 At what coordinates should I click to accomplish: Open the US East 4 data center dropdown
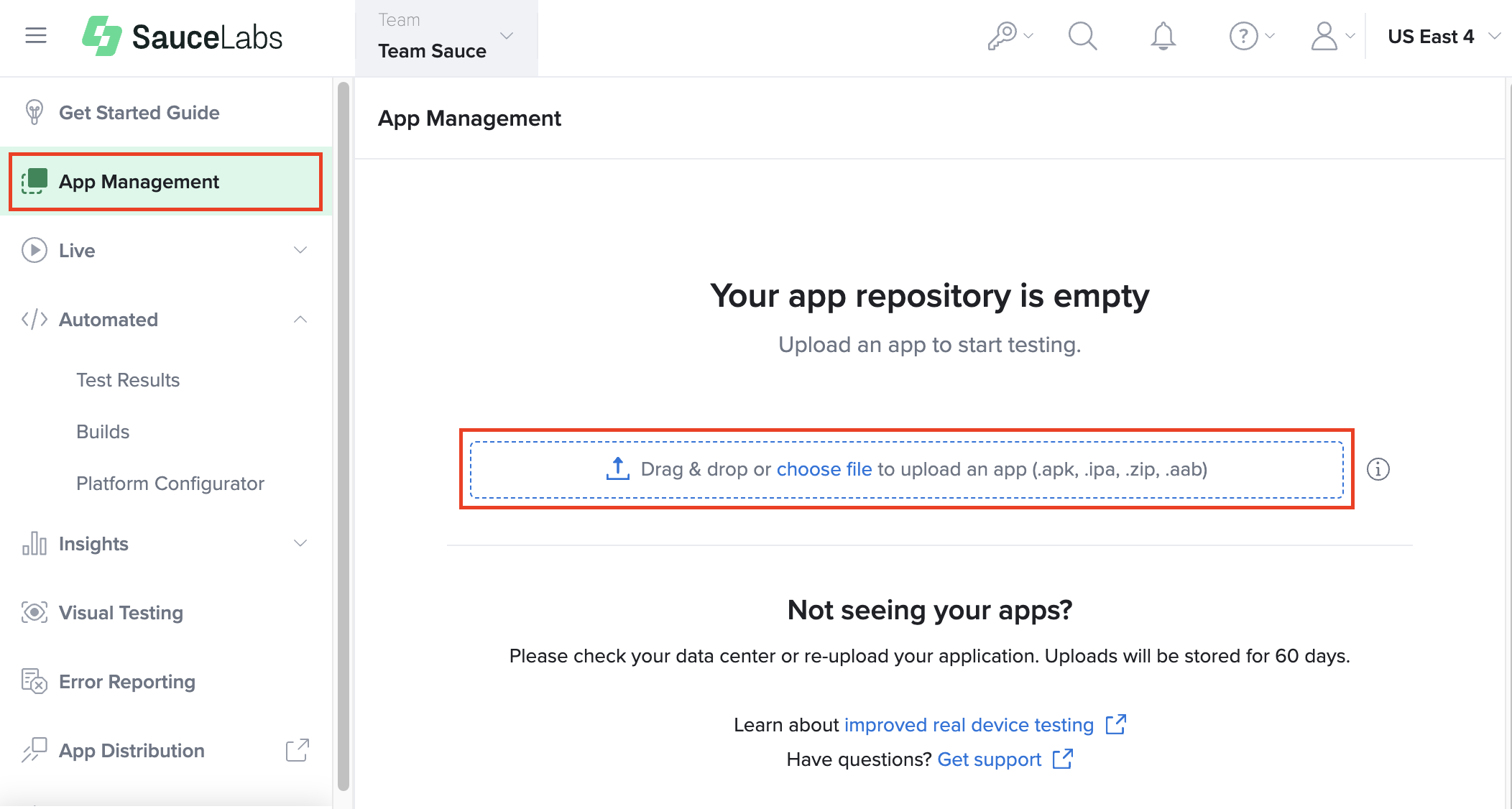(x=1444, y=36)
